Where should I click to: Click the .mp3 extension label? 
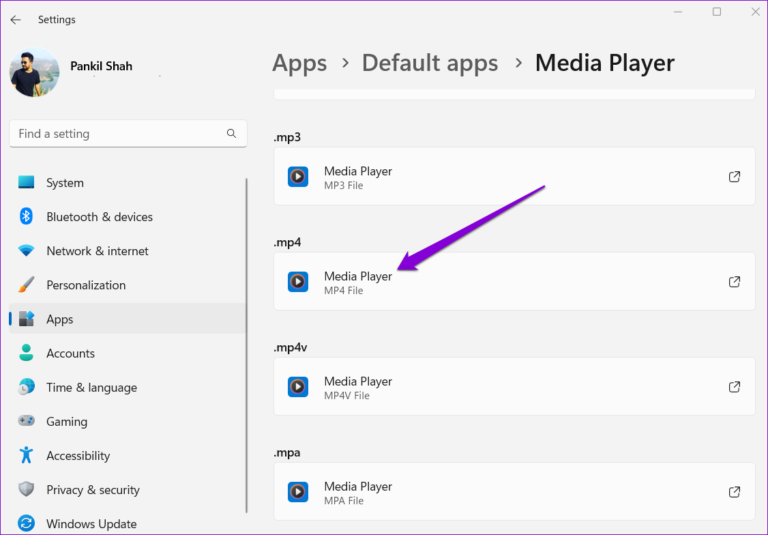coord(287,138)
